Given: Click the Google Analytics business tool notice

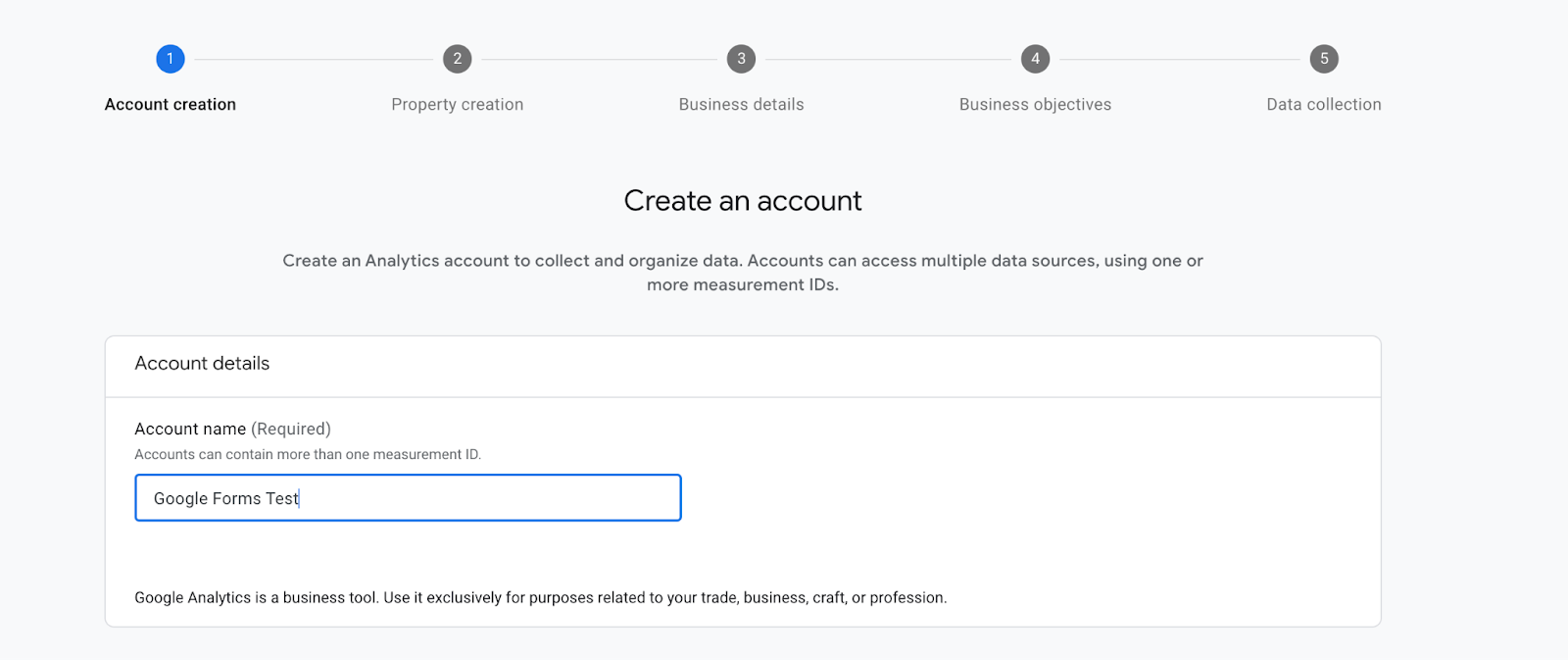Looking at the screenshot, I should [540, 597].
